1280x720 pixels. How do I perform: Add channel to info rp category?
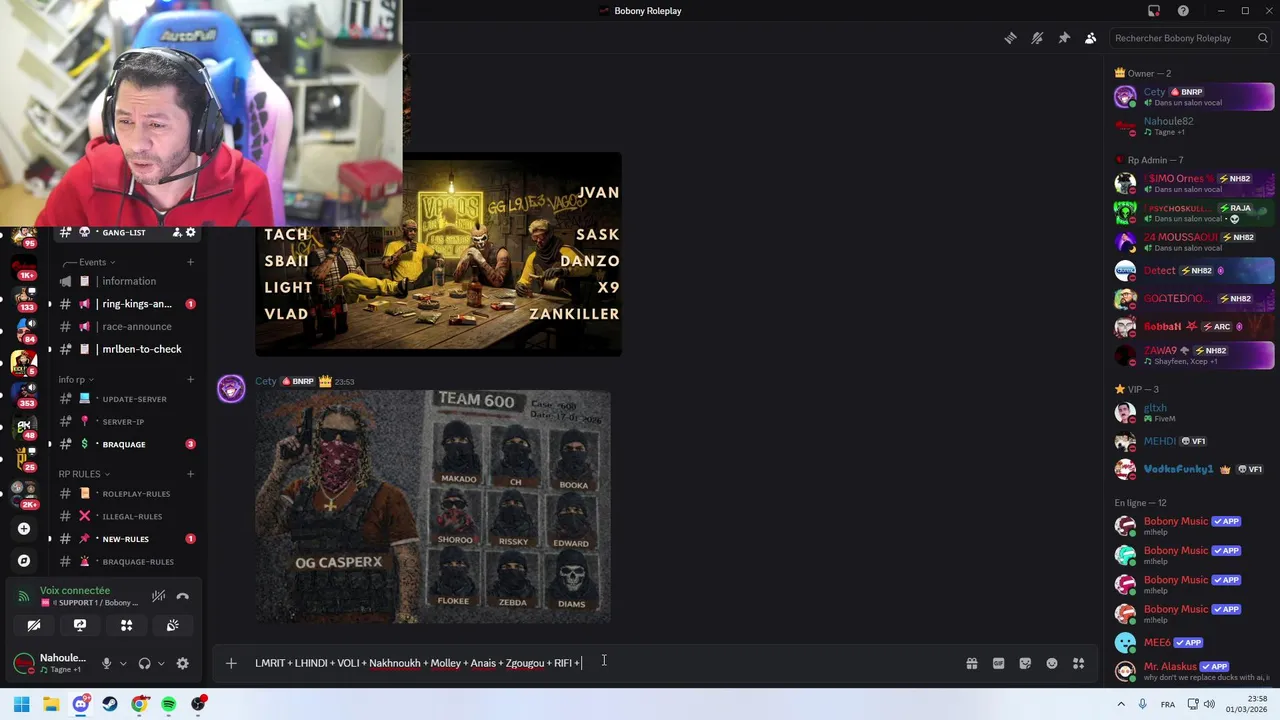click(190, 379)
